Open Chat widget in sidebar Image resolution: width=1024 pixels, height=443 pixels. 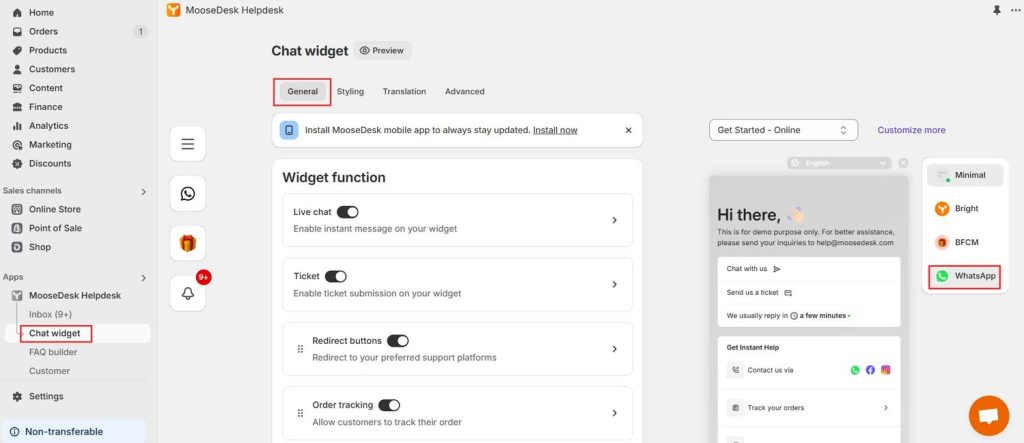tap(55, 333)
